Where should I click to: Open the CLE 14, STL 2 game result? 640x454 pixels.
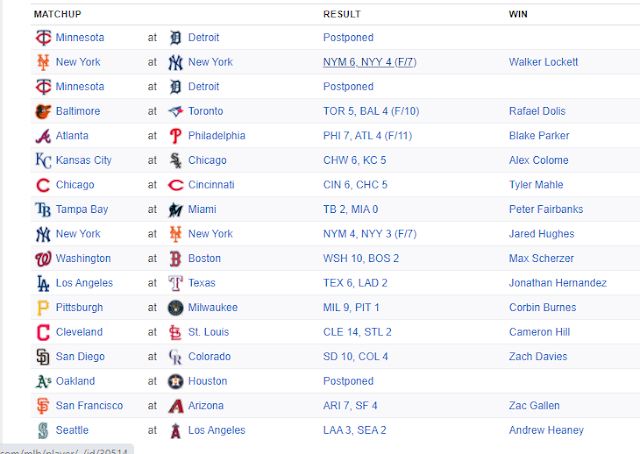tap(357, 332)
